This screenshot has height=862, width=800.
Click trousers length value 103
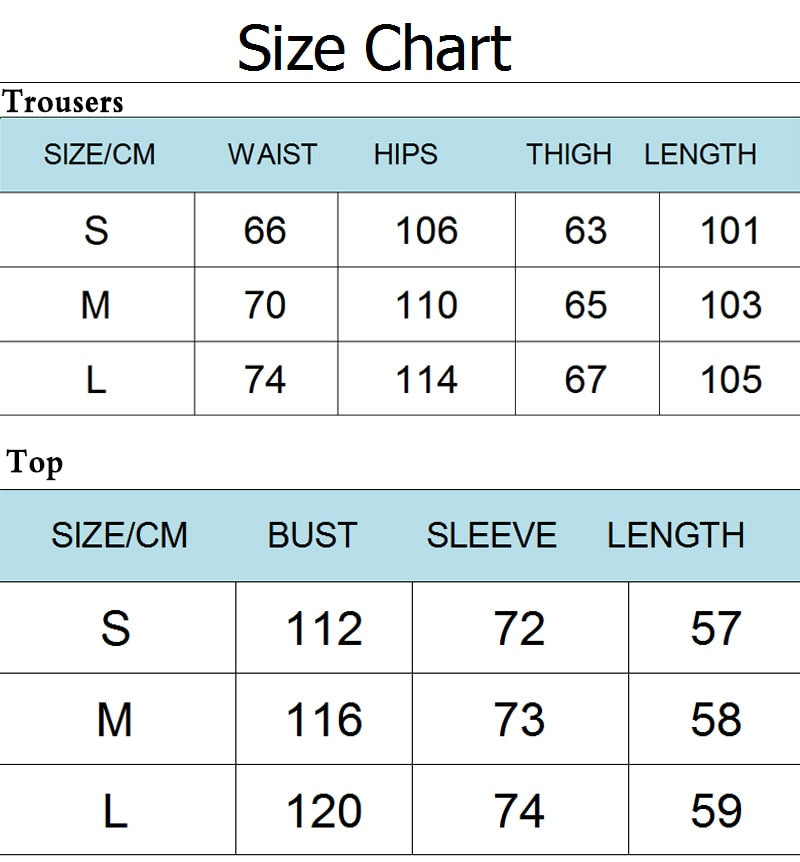click(731, 305)
